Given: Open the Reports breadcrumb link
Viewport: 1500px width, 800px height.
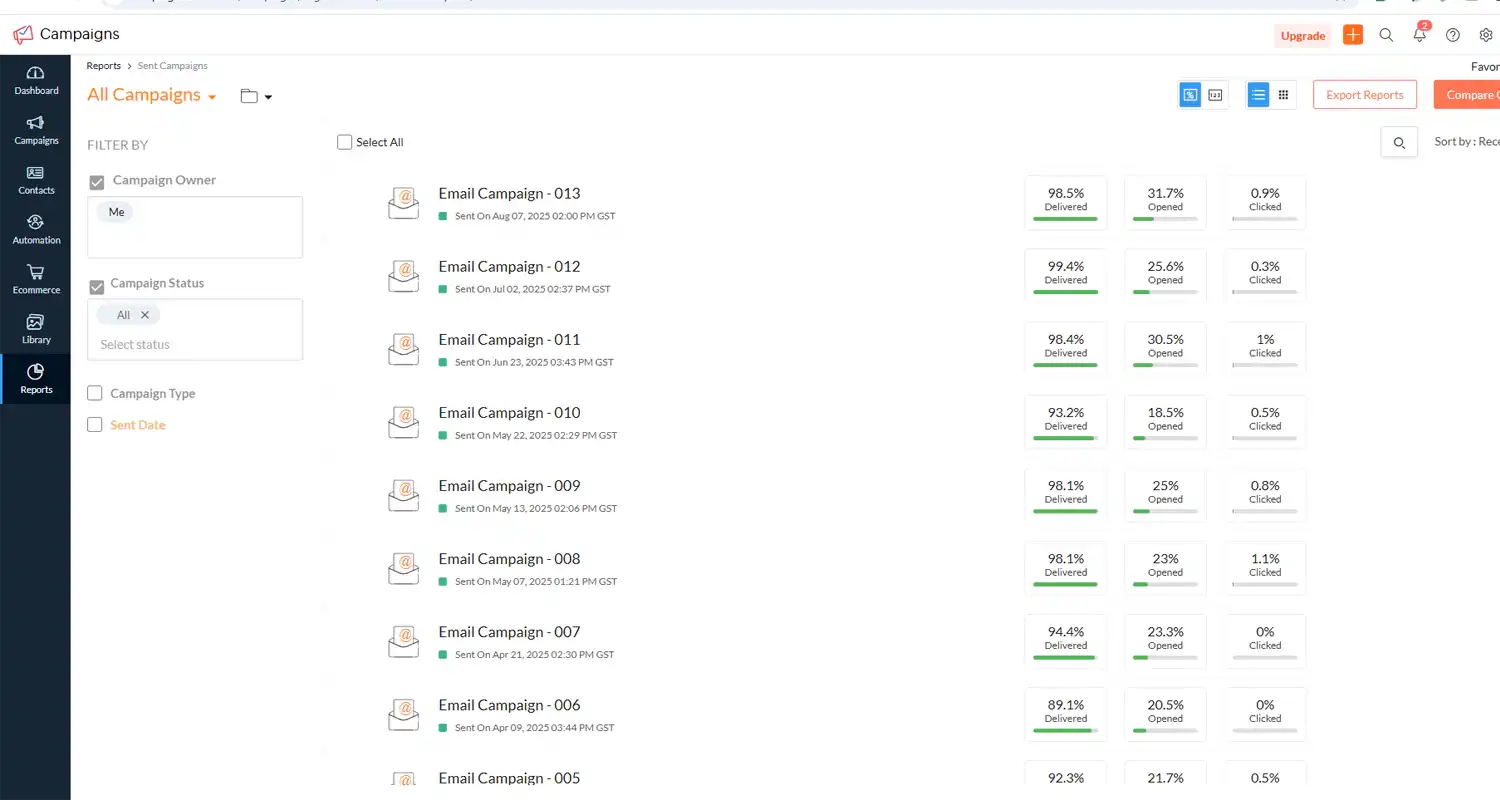Looking at the screenshot, I should tap(103, 65).
